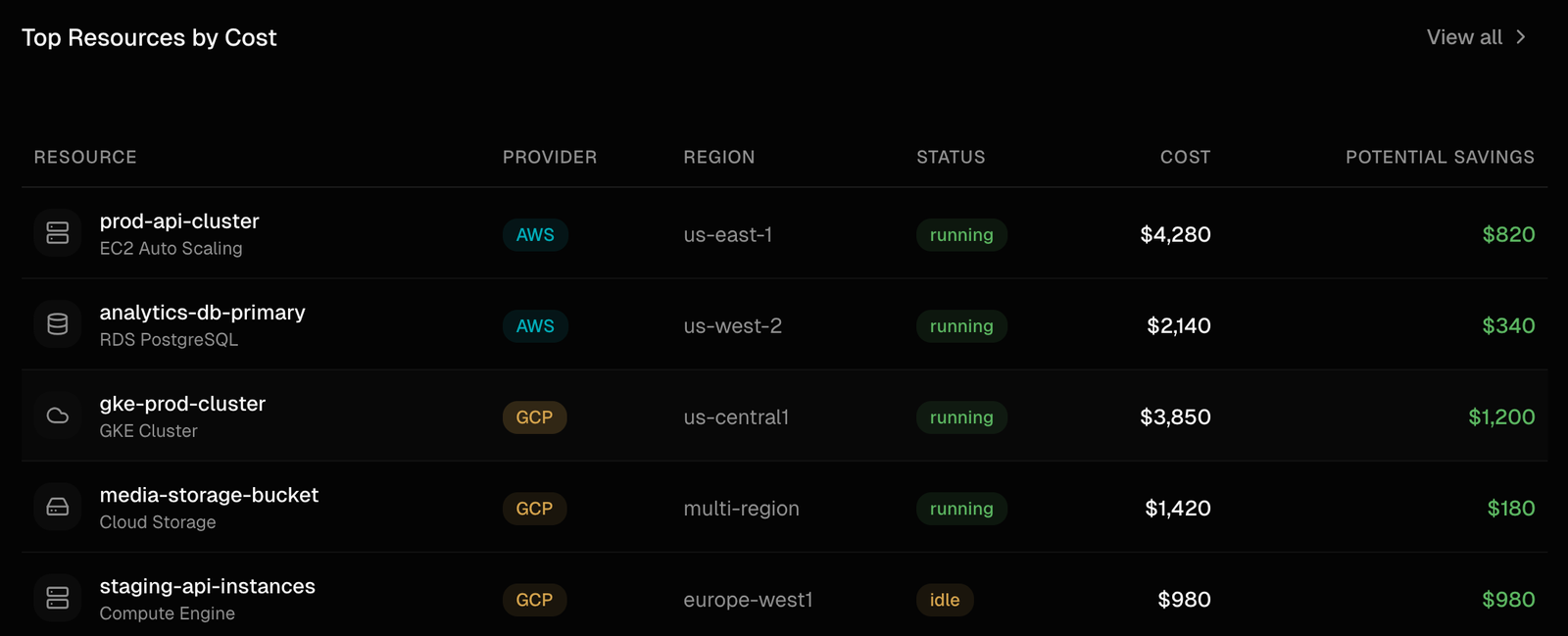Select the AWS badge on prod-api-cluster row
This screenshot has height=636, width=1568.
535,234
